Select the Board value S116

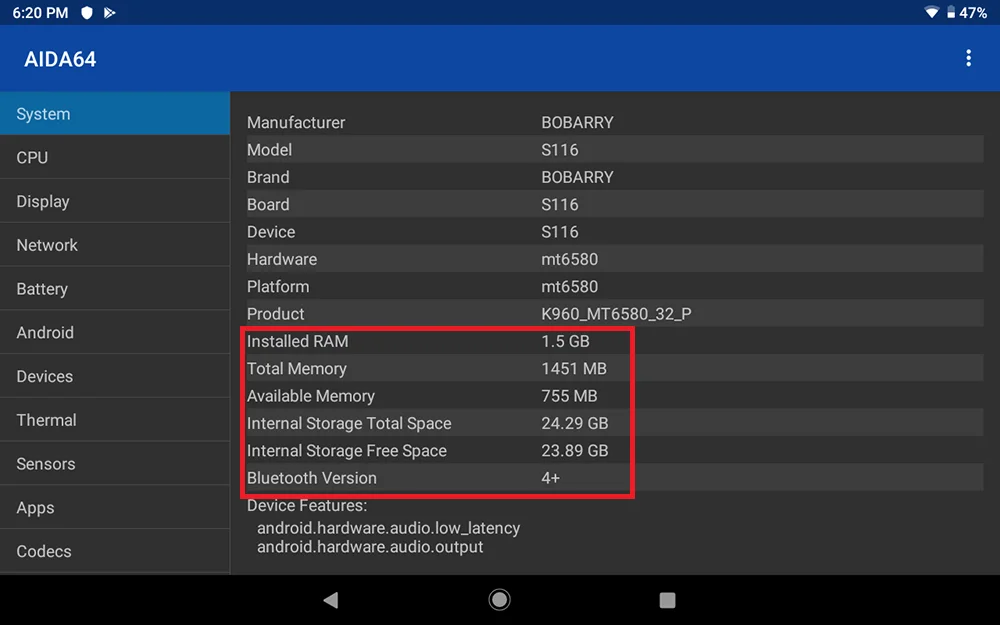[x=560, y=205]
